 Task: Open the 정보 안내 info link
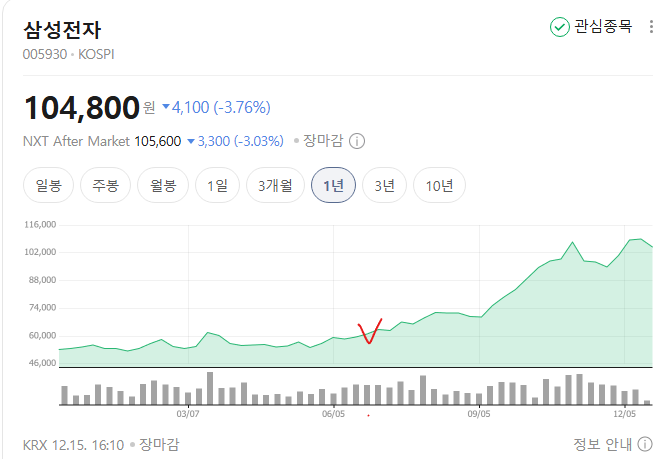(x=612, y=445)
